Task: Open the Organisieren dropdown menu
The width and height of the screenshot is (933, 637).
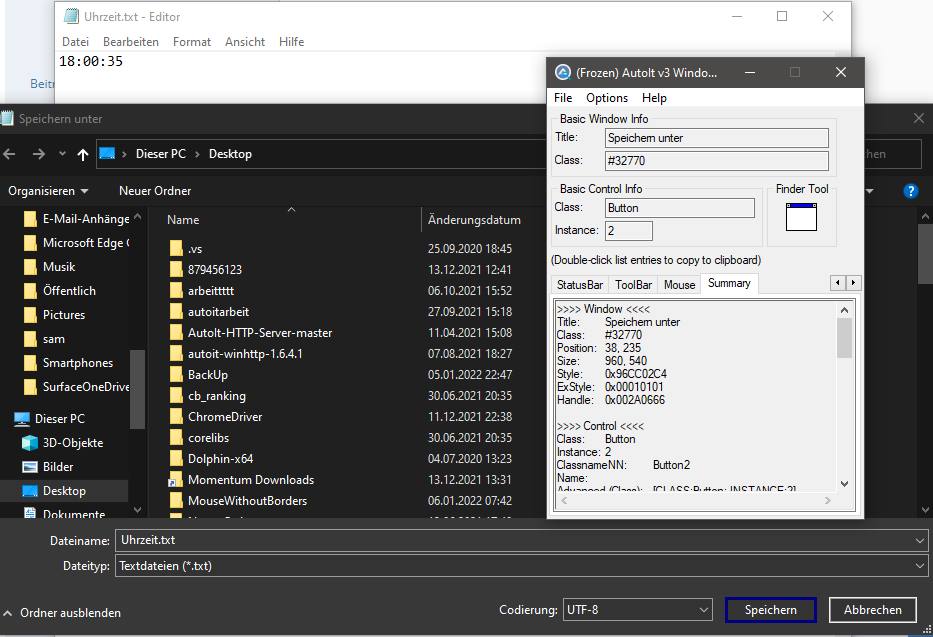Action: [48, 191]
